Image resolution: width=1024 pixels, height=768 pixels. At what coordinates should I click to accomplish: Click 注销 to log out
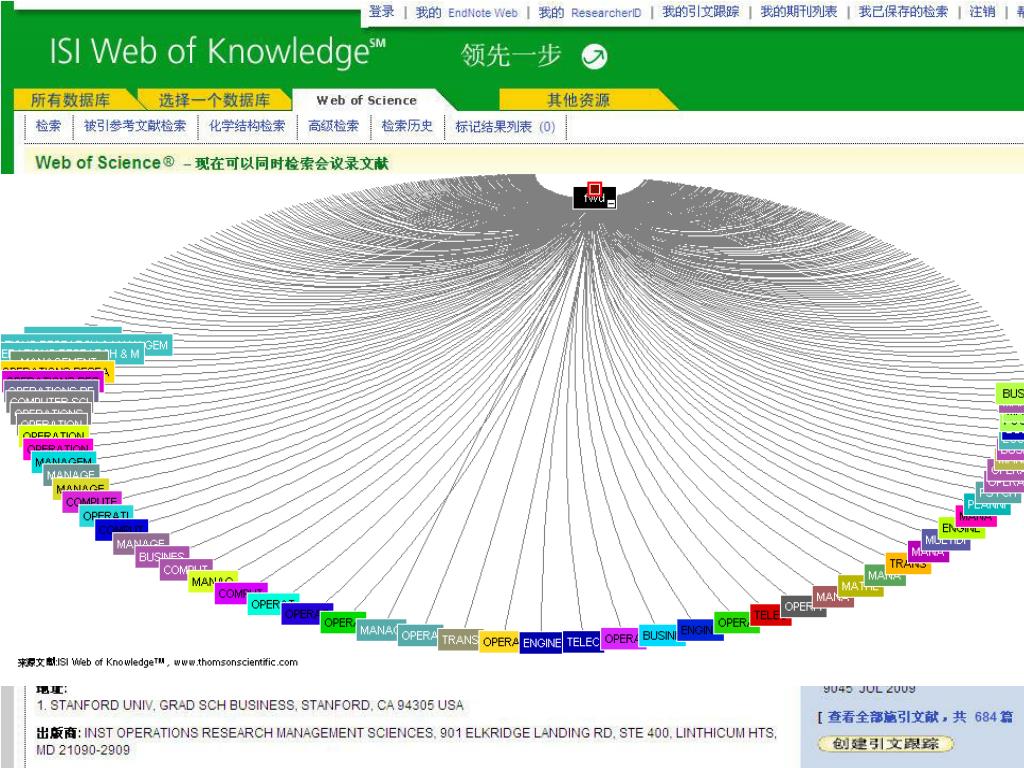982,12
